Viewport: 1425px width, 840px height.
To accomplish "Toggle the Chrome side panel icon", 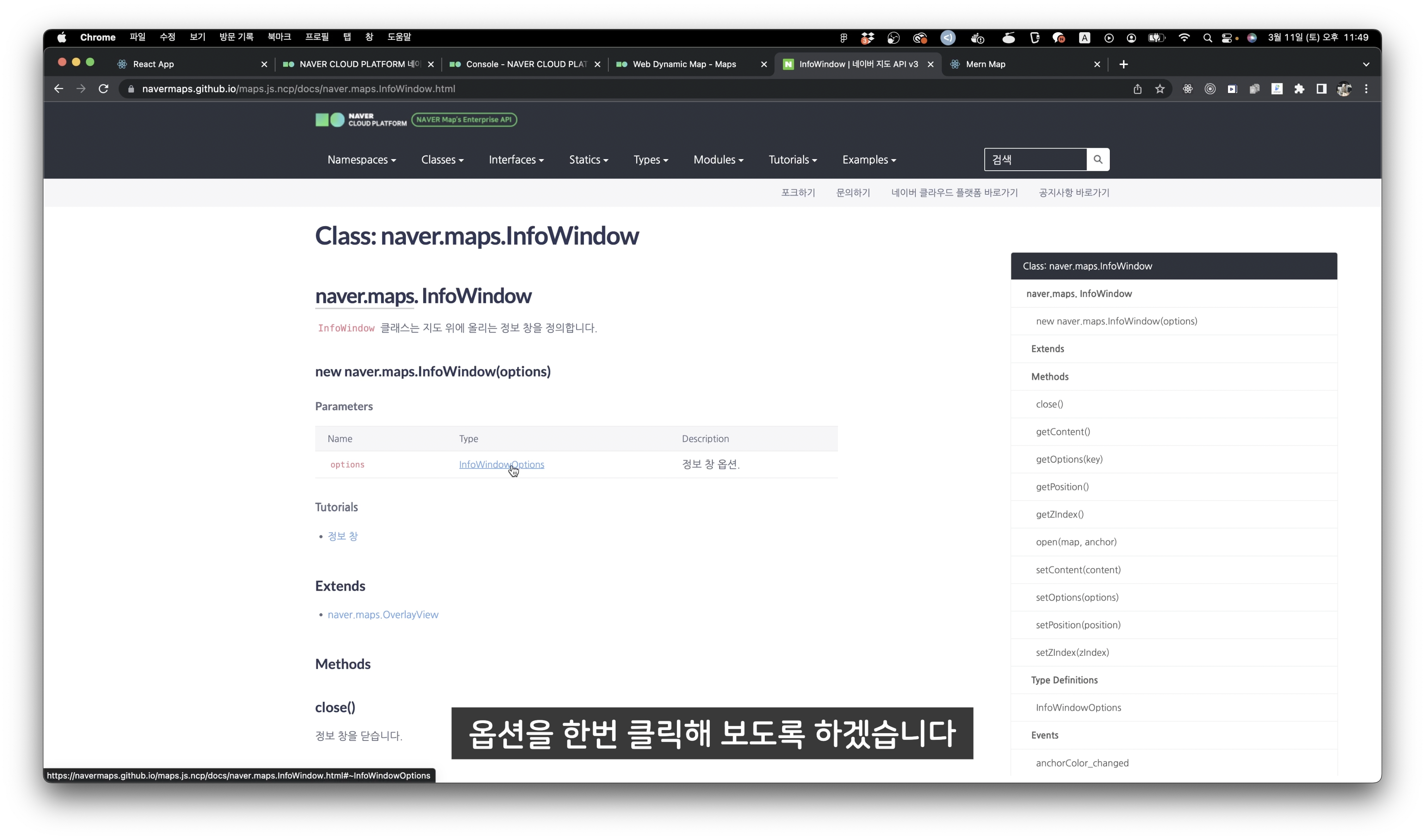I will click(1321, 89).
